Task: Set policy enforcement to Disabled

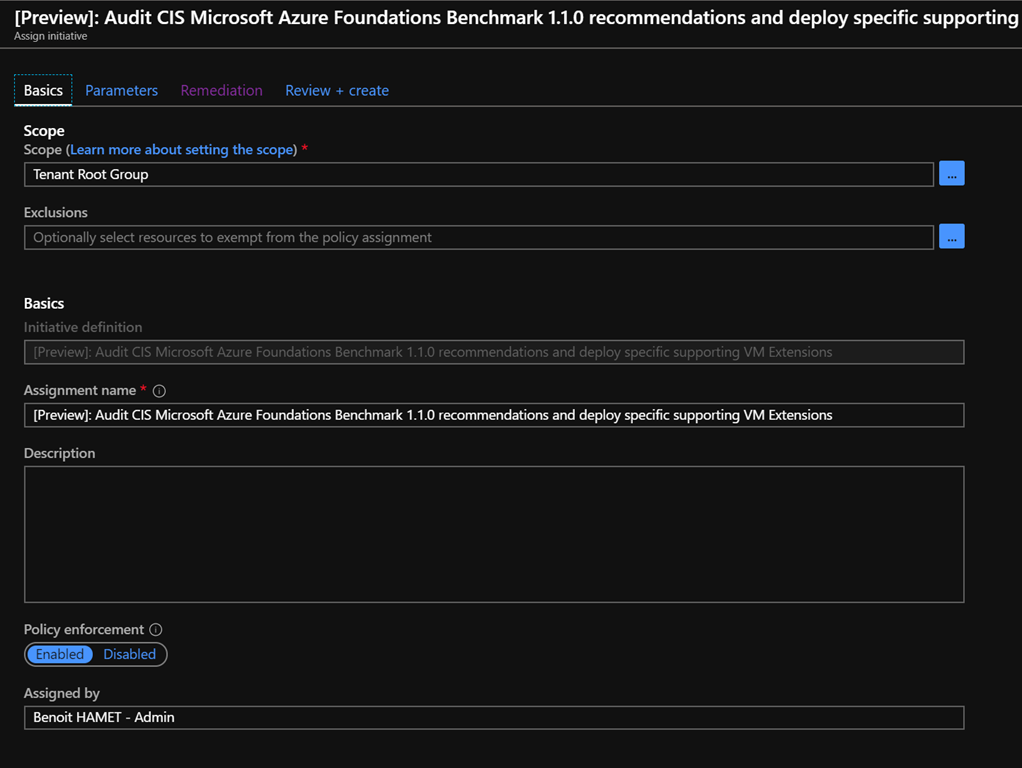Action: pyautogui.click(x=130, y=654)
